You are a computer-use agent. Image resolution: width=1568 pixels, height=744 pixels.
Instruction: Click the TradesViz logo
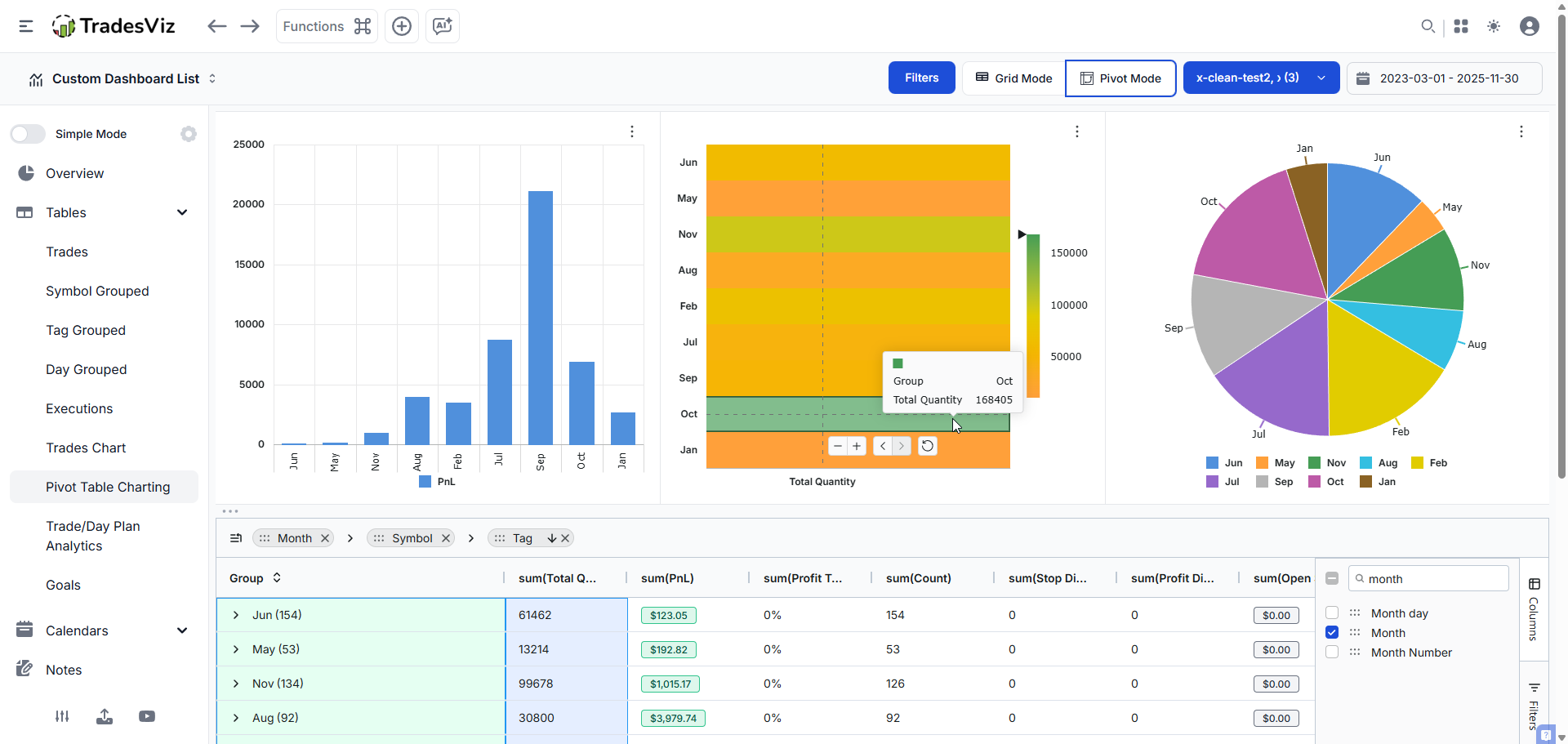pos(114,26)
